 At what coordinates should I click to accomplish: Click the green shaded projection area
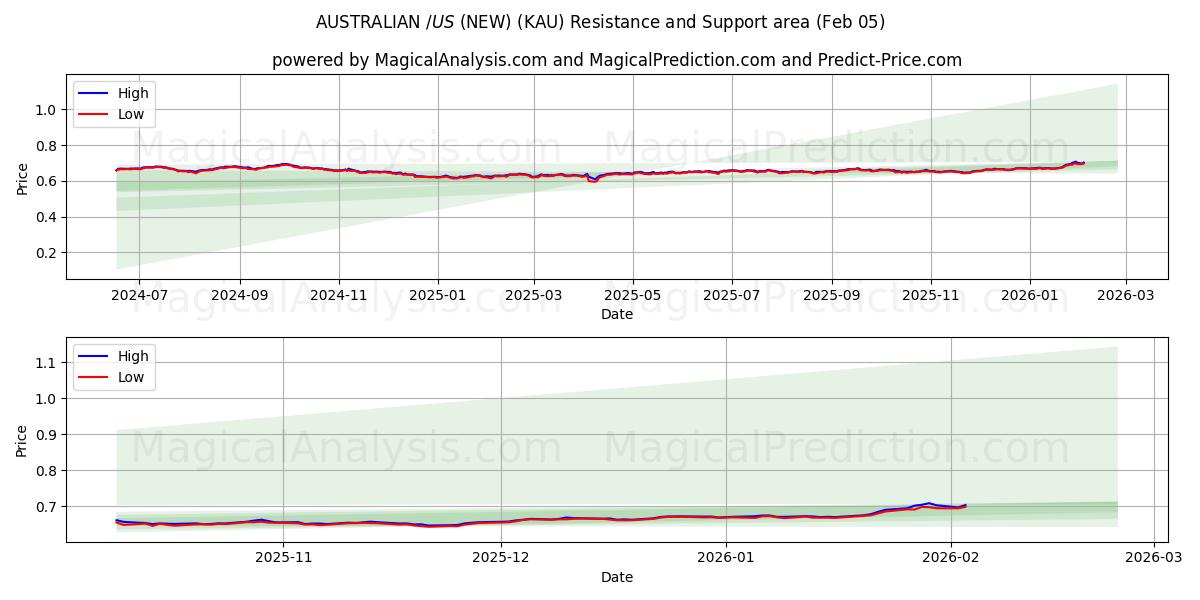(x=1000, y=130)
